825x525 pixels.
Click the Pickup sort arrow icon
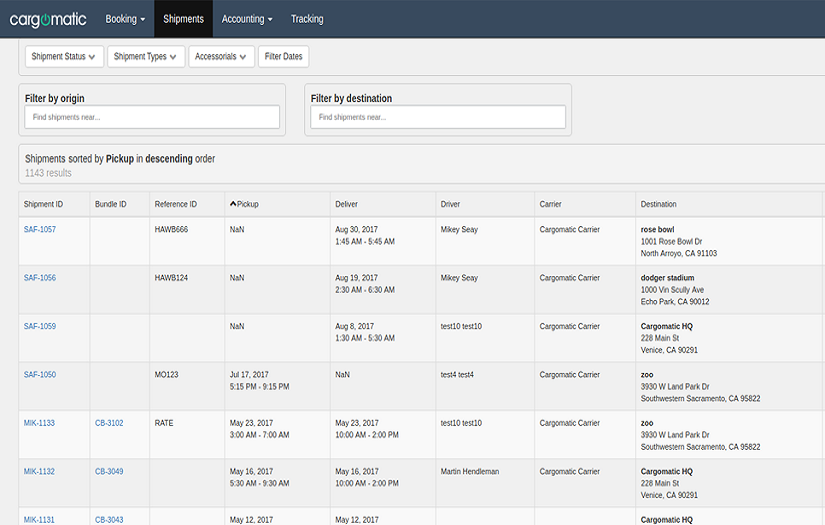click(233, 204)
